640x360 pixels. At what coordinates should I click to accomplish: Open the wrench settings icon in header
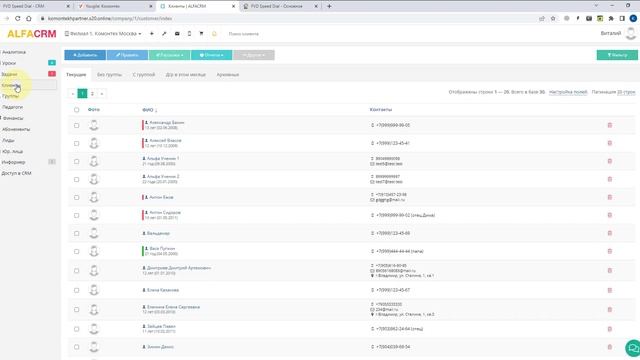(x=164, y=33)
